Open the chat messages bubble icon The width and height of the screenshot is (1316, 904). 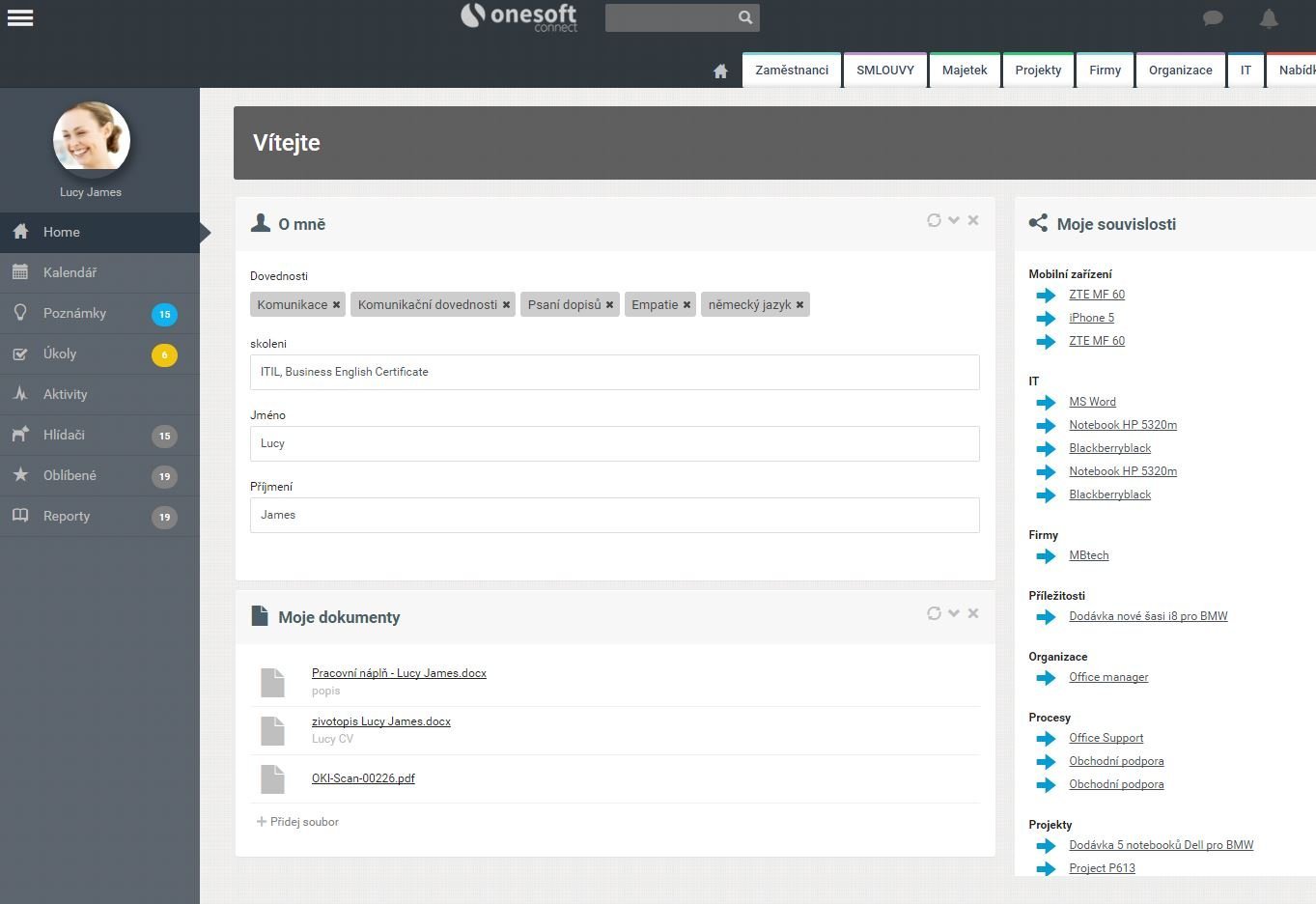1214,17
